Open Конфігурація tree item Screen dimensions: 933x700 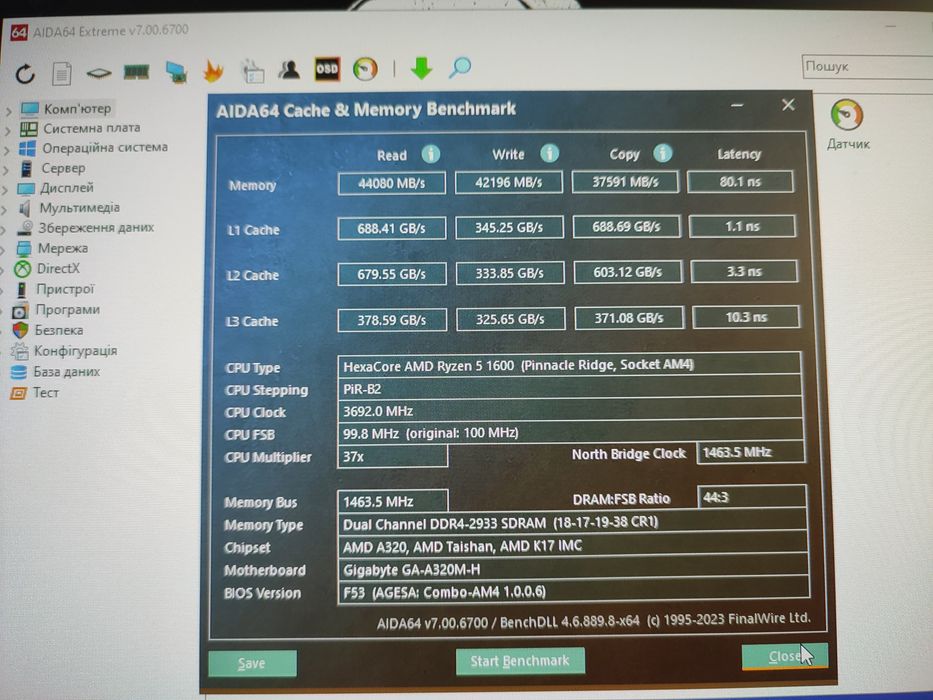coord(75,351)
